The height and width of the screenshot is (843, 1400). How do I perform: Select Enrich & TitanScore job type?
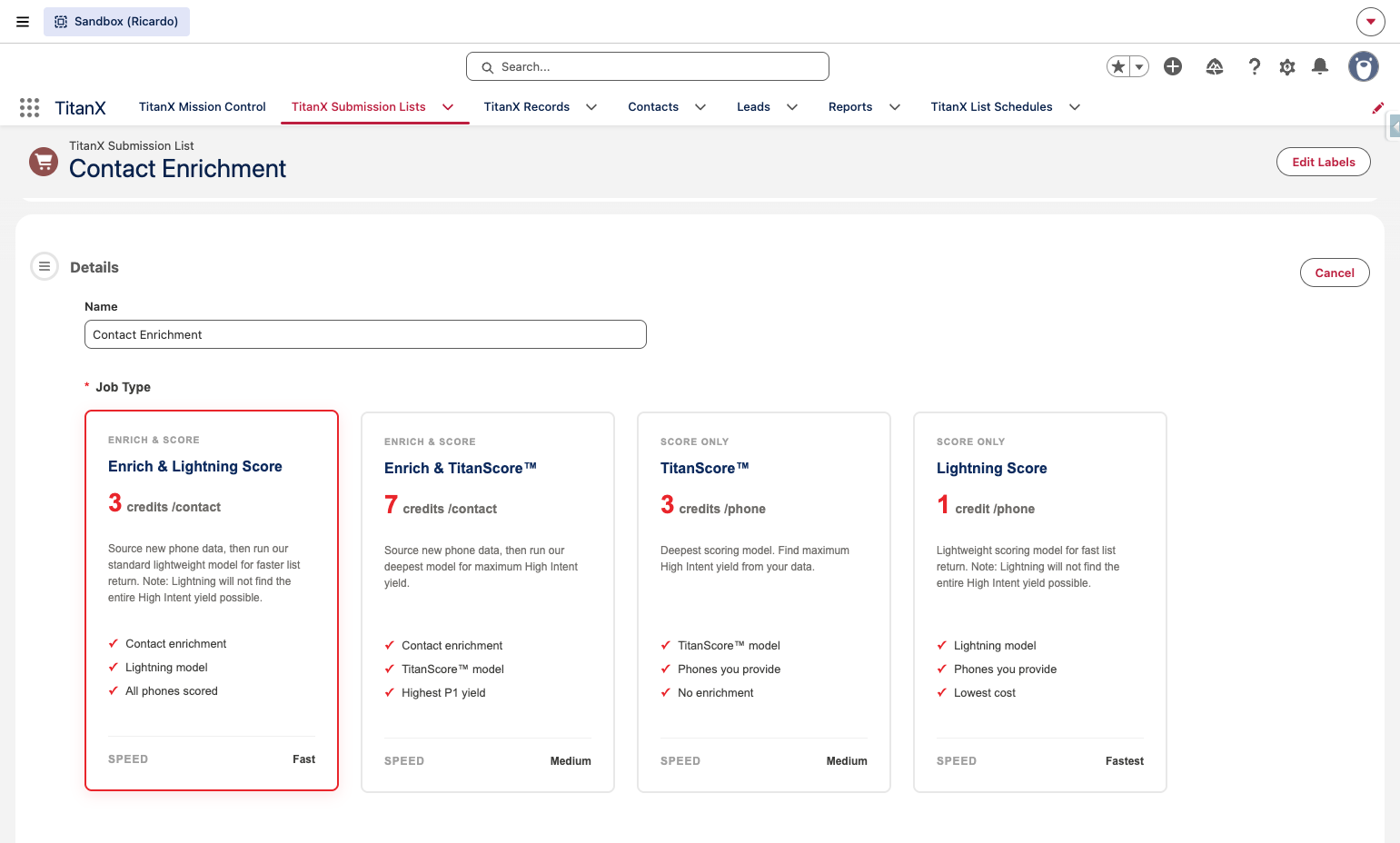click(488, 602)
